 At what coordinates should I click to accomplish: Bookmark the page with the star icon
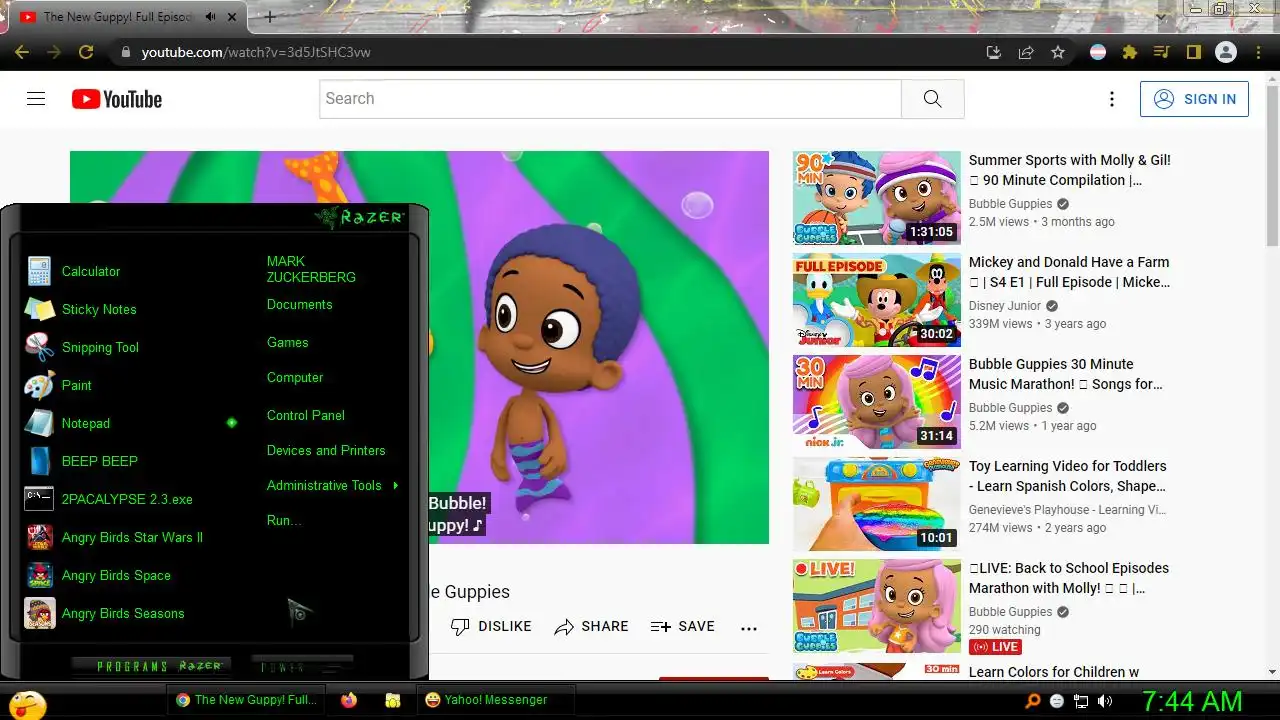pos(1058,52)
